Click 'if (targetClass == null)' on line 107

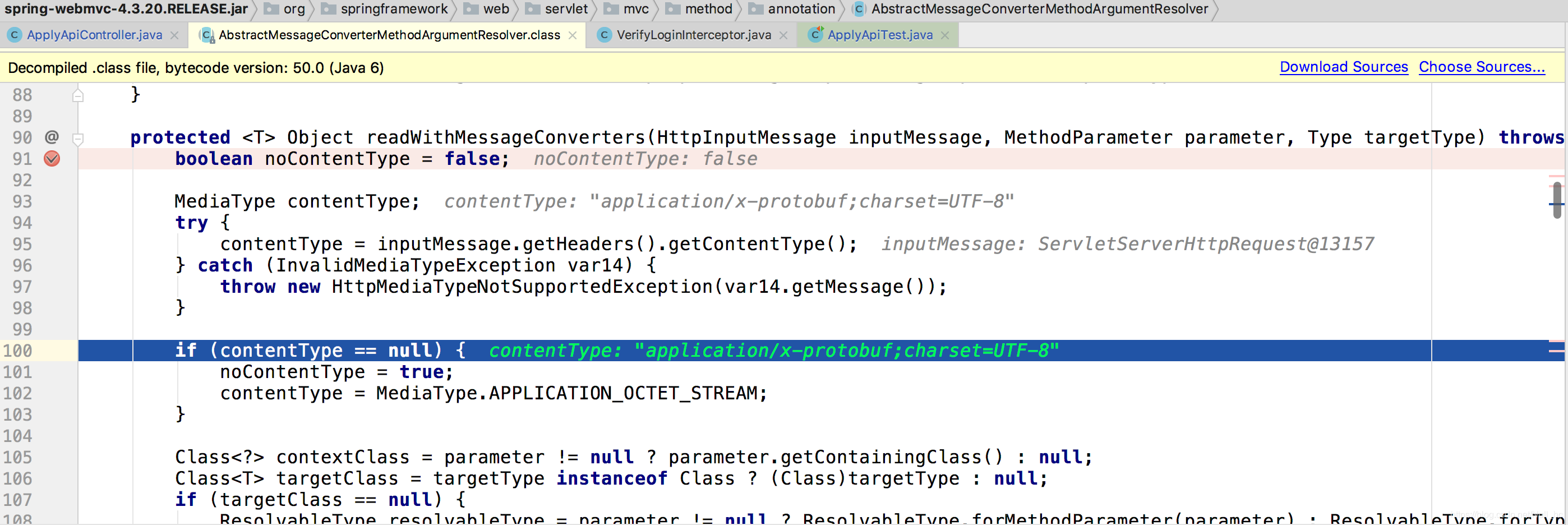pos(308,500)
